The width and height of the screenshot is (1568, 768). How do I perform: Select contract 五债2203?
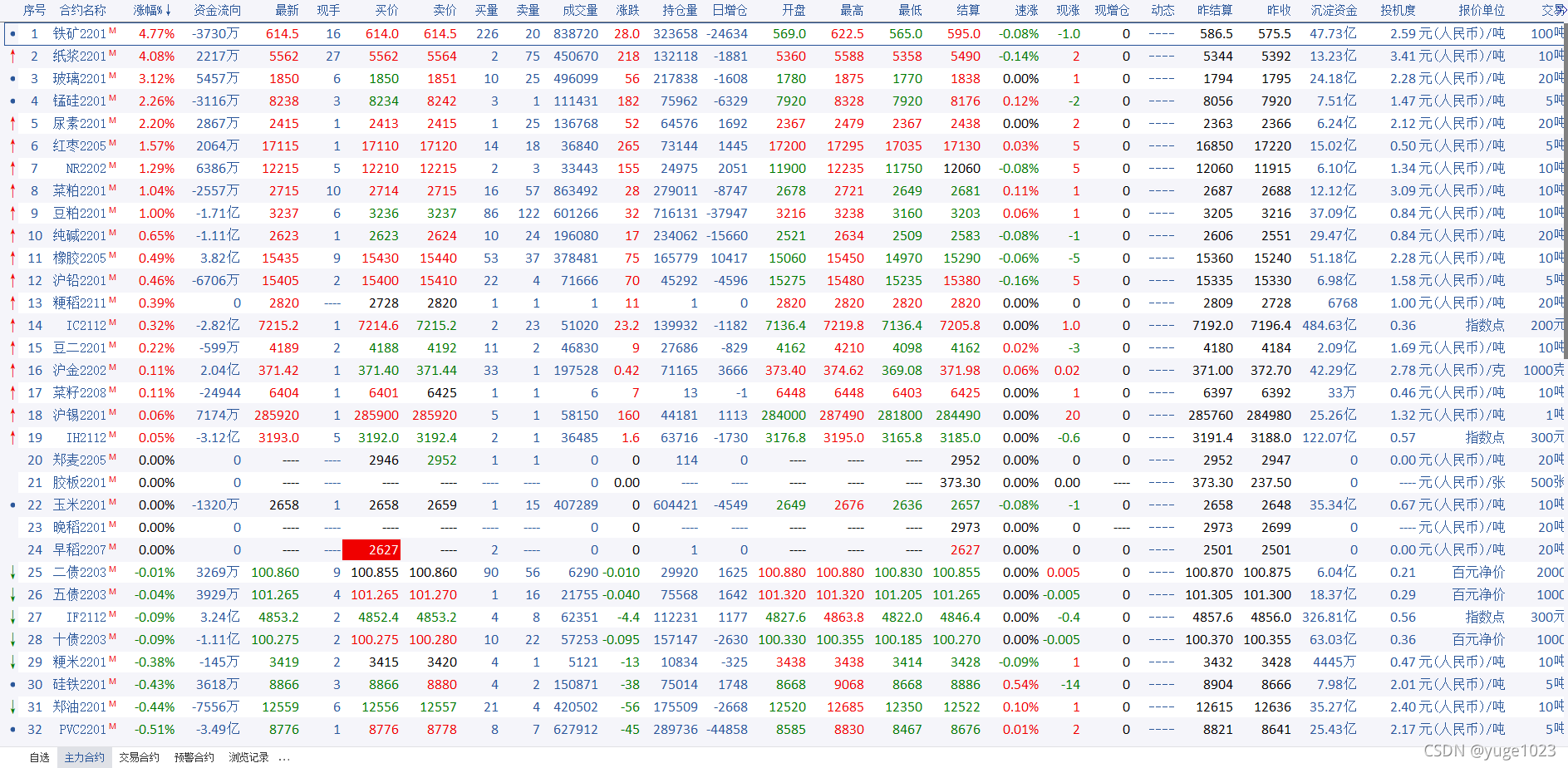tap(80, 595)
